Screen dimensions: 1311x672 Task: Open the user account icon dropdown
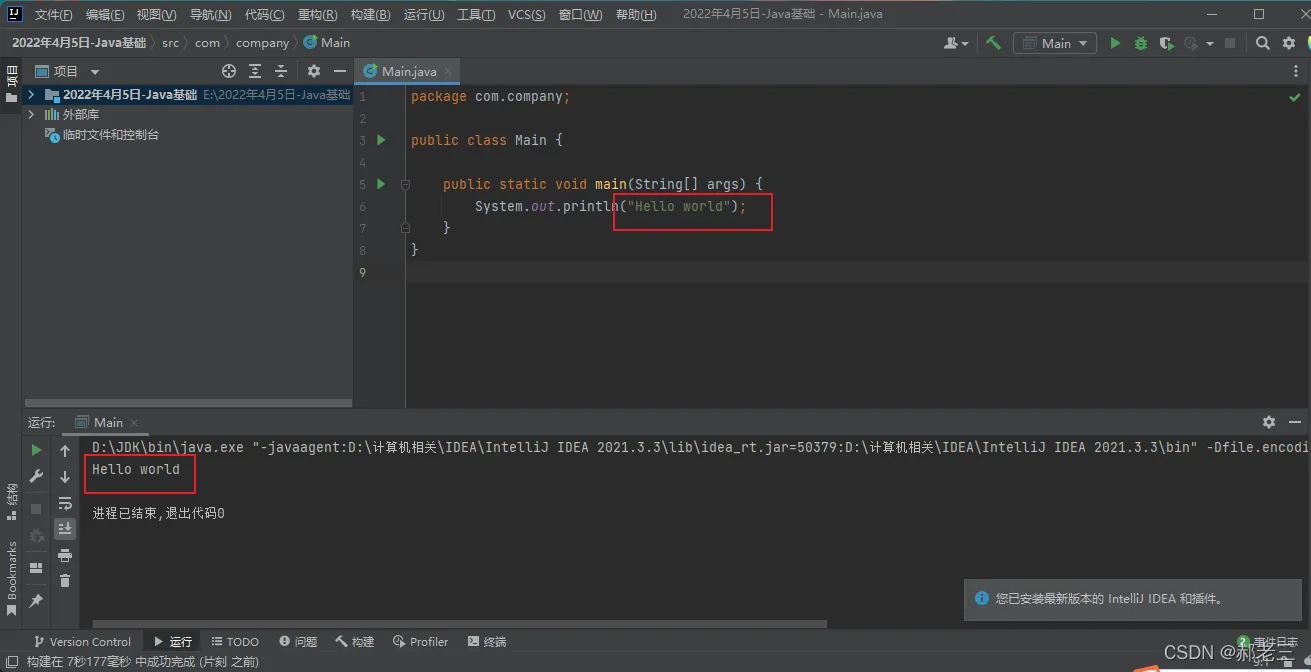point(956,43)
